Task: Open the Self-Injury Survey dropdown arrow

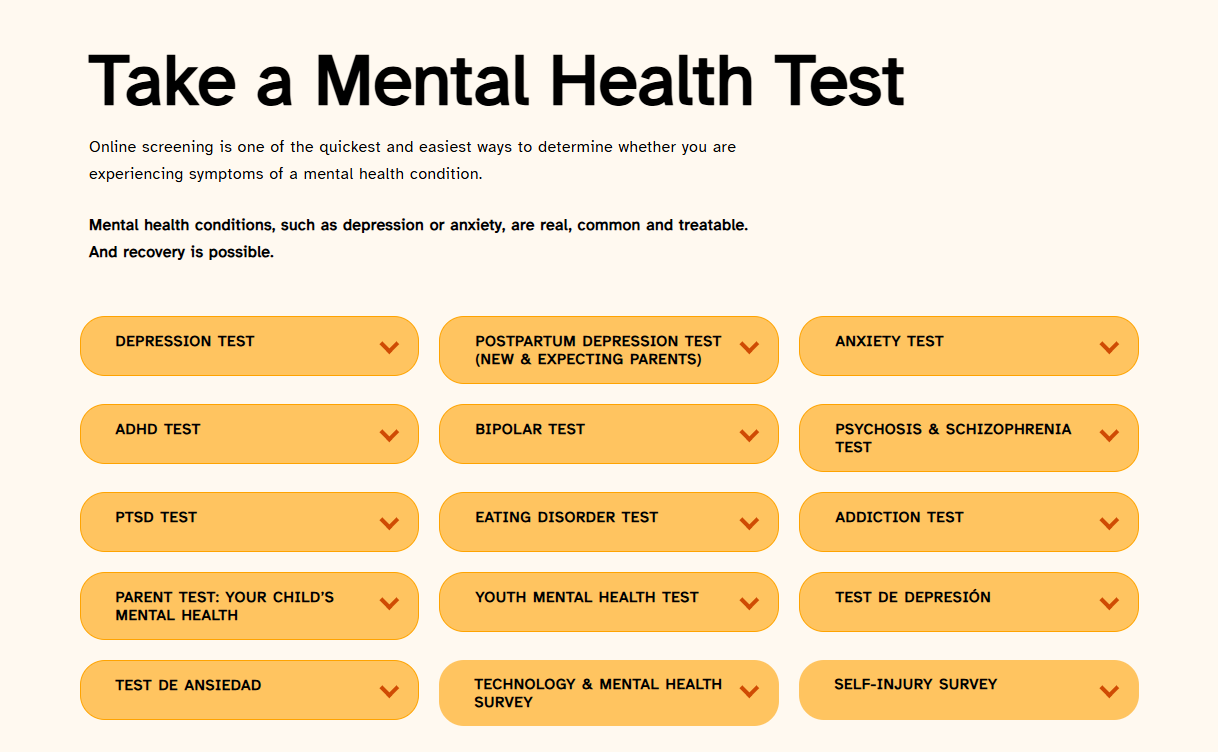Action: click(x=1108, y=689)
